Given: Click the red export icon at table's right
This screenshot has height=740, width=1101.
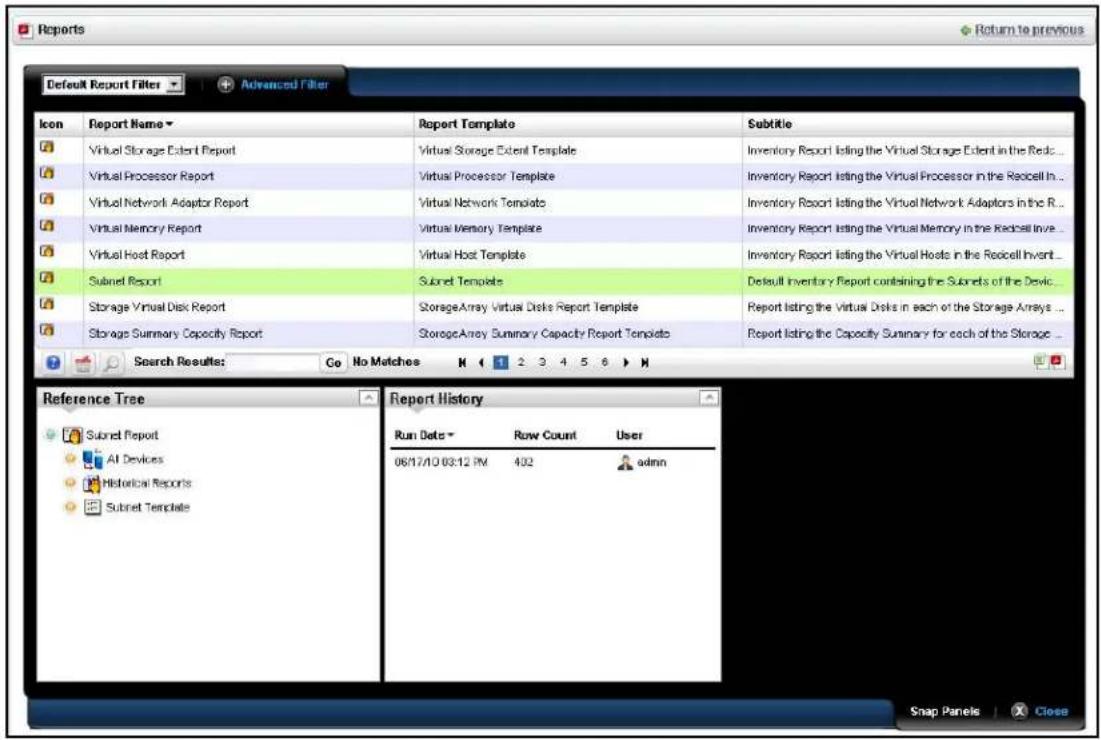Looking at the screenshot, I should pyautogui.click(x=1057, y=362).
